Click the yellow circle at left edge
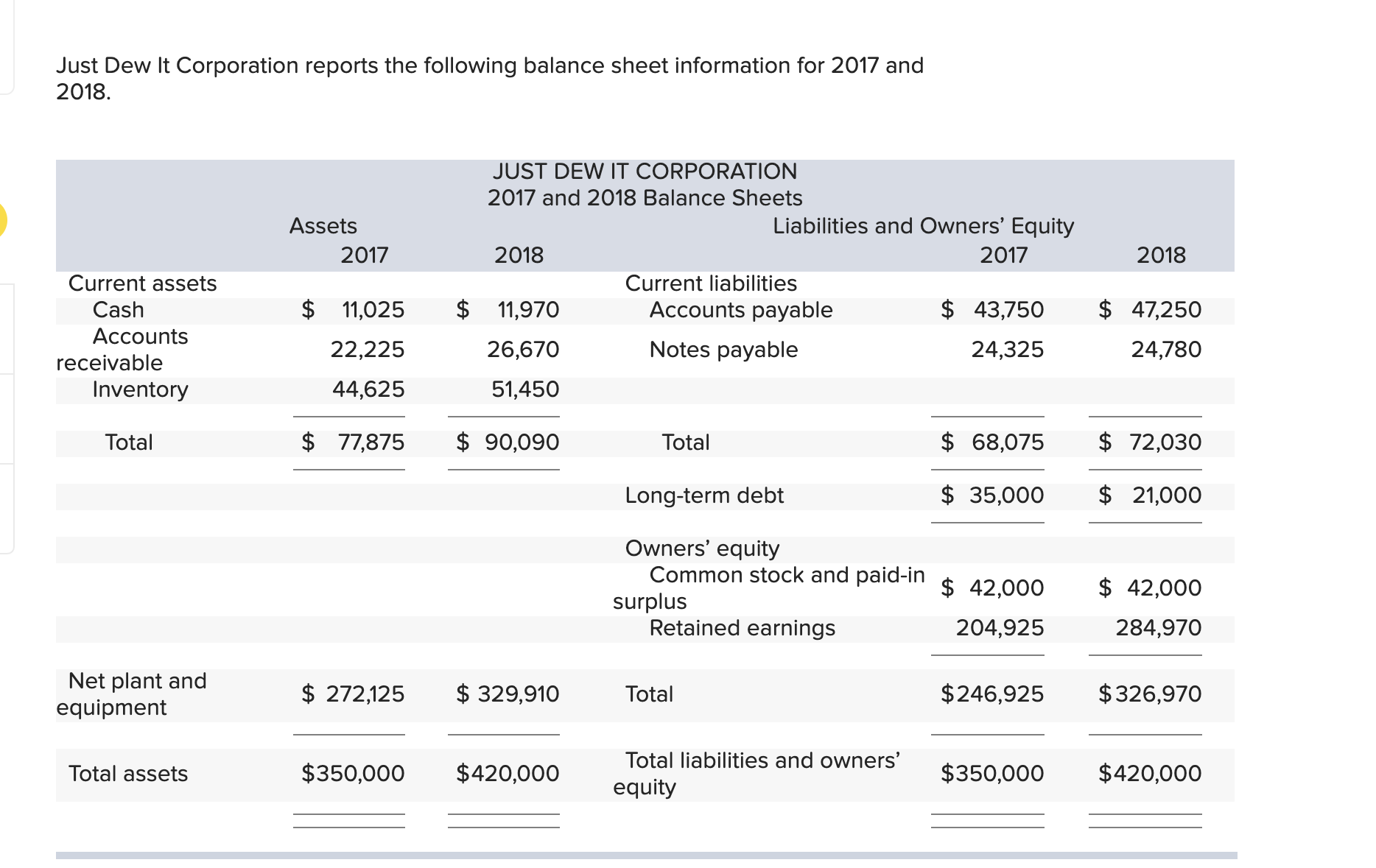1376x868 pixels. [2, 219]
